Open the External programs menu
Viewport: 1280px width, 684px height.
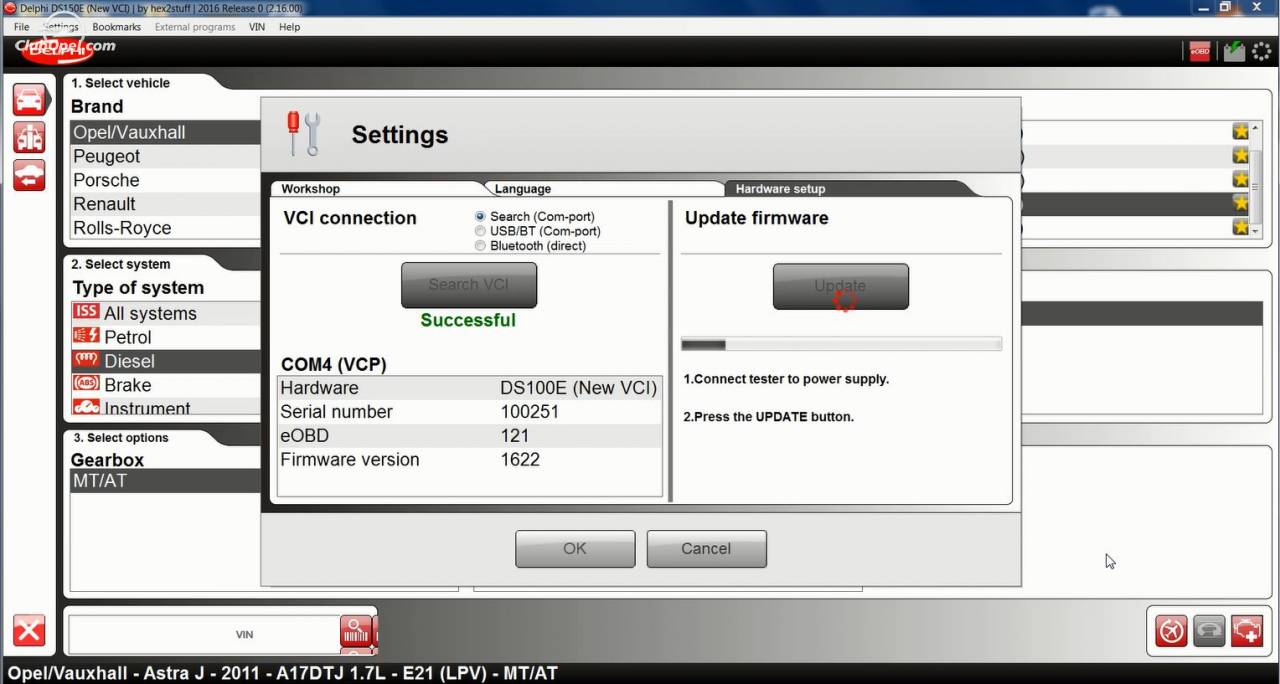(x=195, y=27)
